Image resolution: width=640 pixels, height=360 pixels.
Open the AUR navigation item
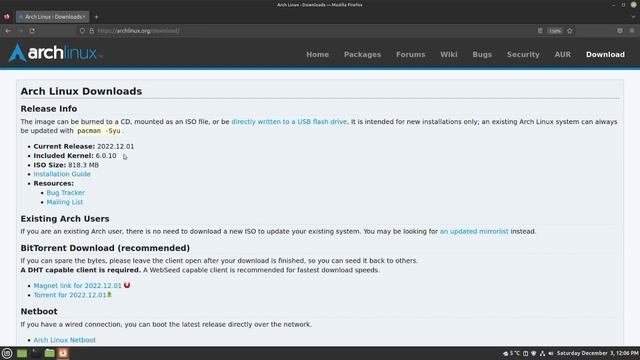click(x=562, y=54)
